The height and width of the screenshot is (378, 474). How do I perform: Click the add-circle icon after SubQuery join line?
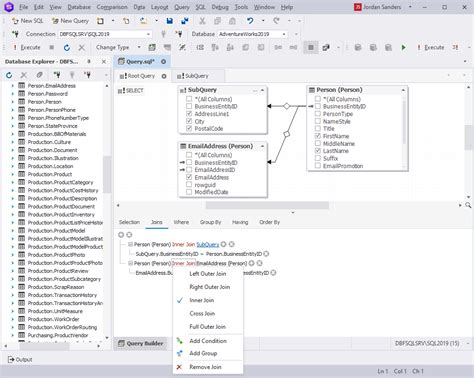[224, 244]
